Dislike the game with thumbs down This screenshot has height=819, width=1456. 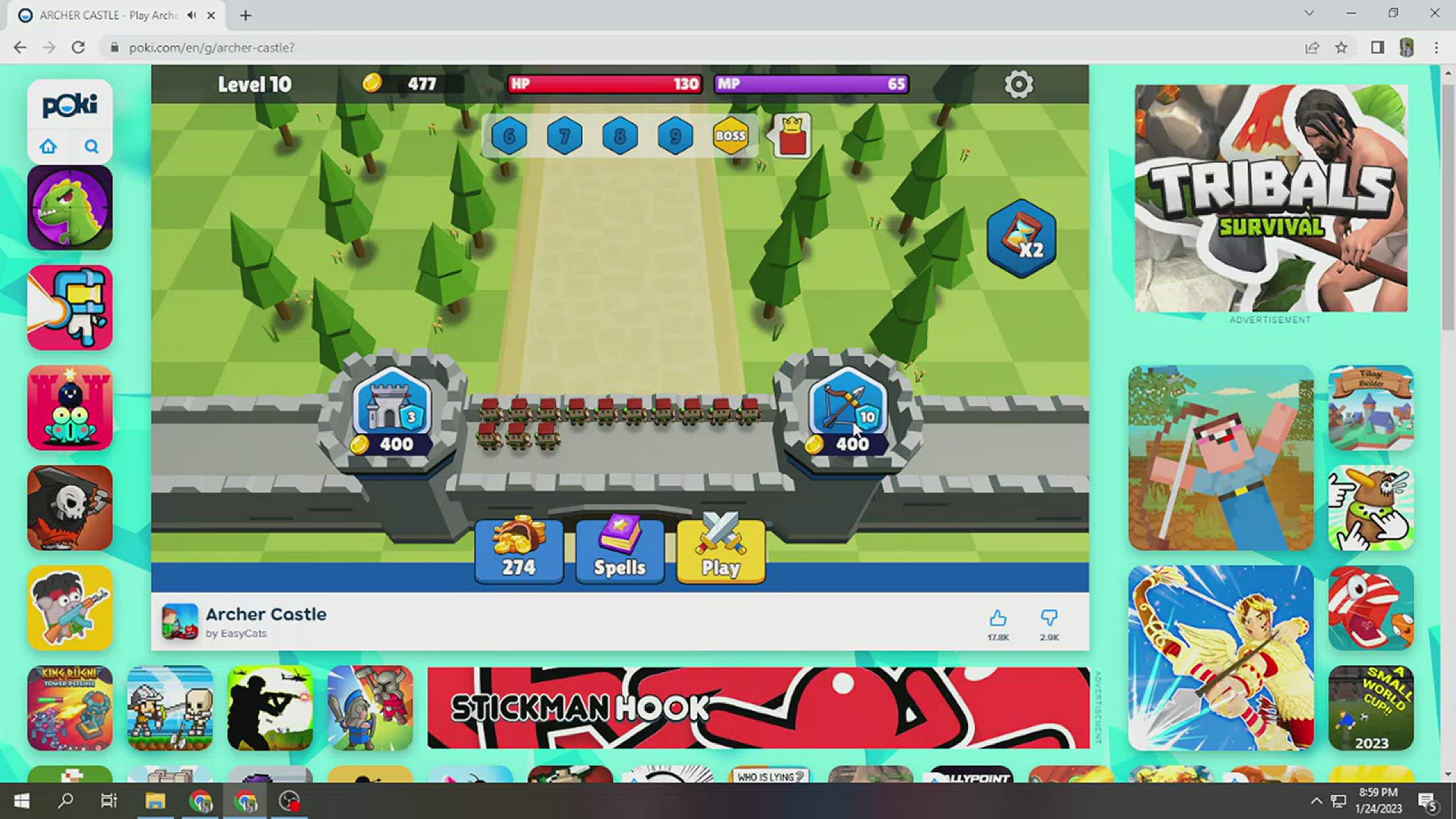[x=1049, y=618]
